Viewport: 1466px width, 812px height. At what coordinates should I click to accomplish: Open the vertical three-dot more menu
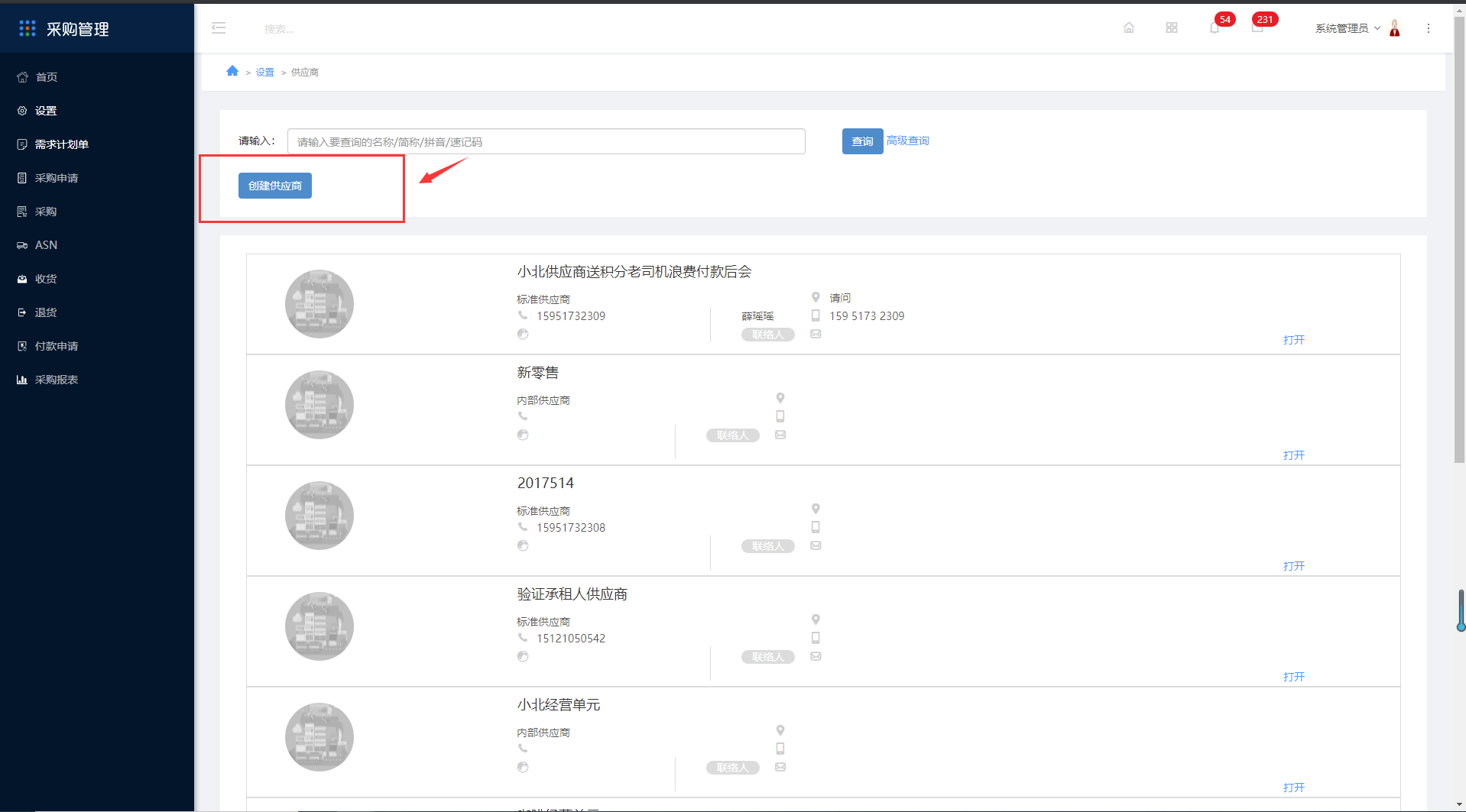coord(1429,28)
